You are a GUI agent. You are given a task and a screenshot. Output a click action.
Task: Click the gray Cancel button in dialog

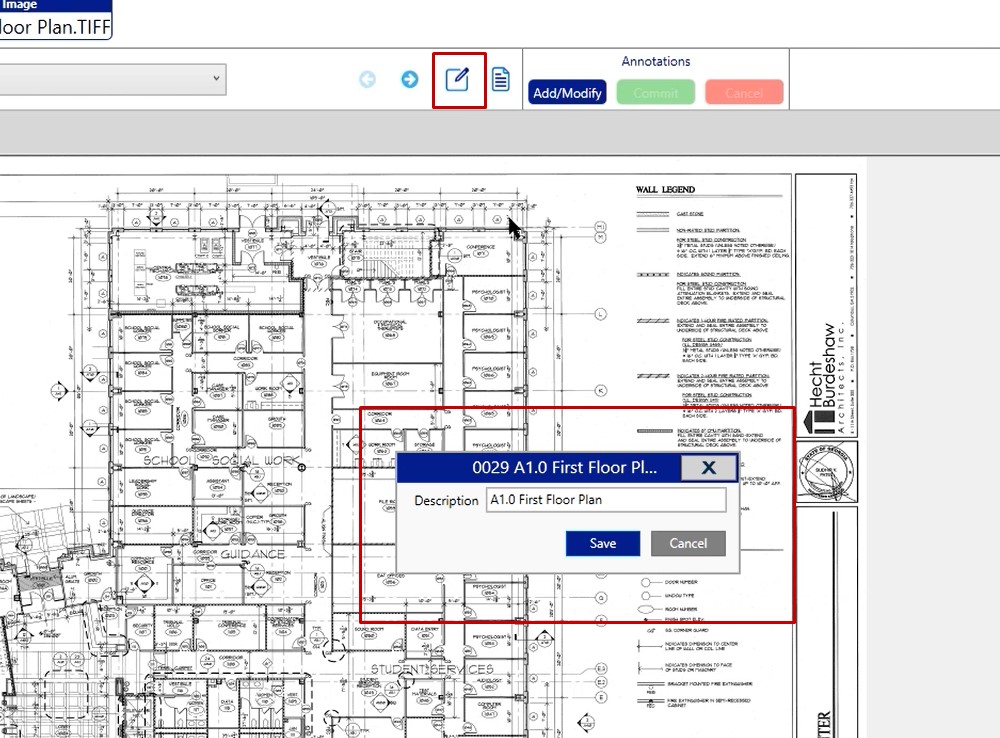tap(688, 543)
